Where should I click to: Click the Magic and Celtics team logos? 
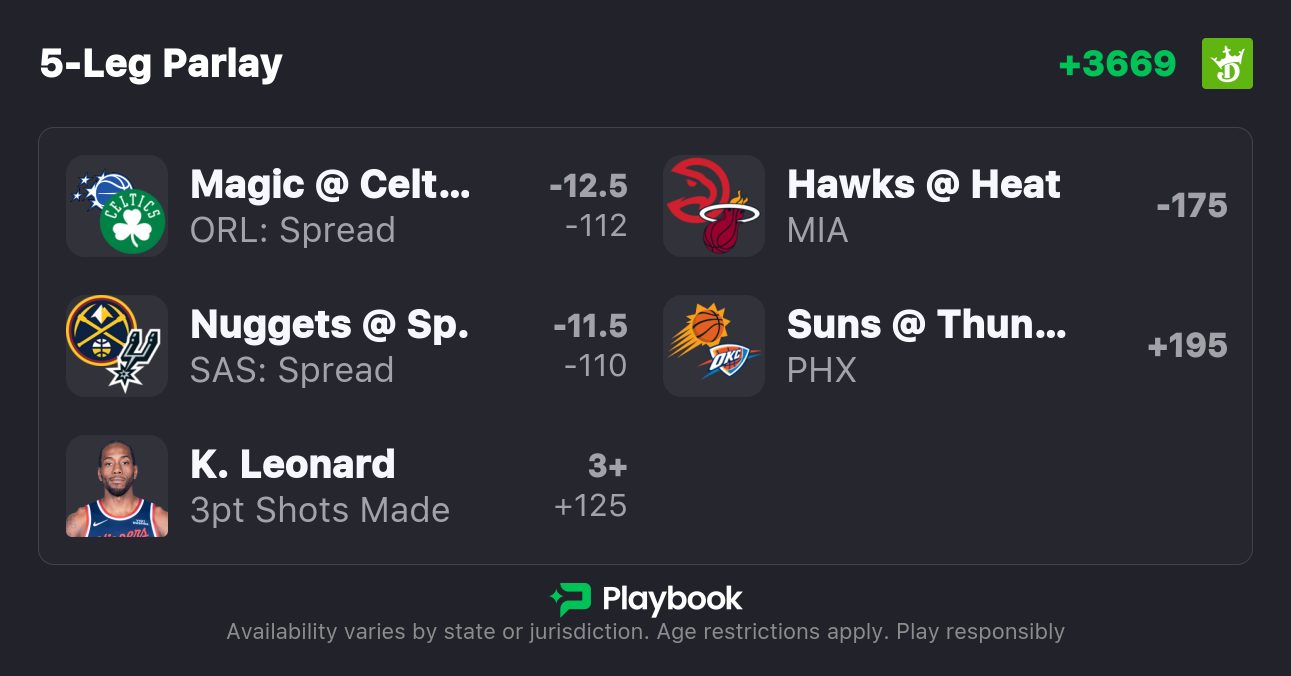click(117, 206)
